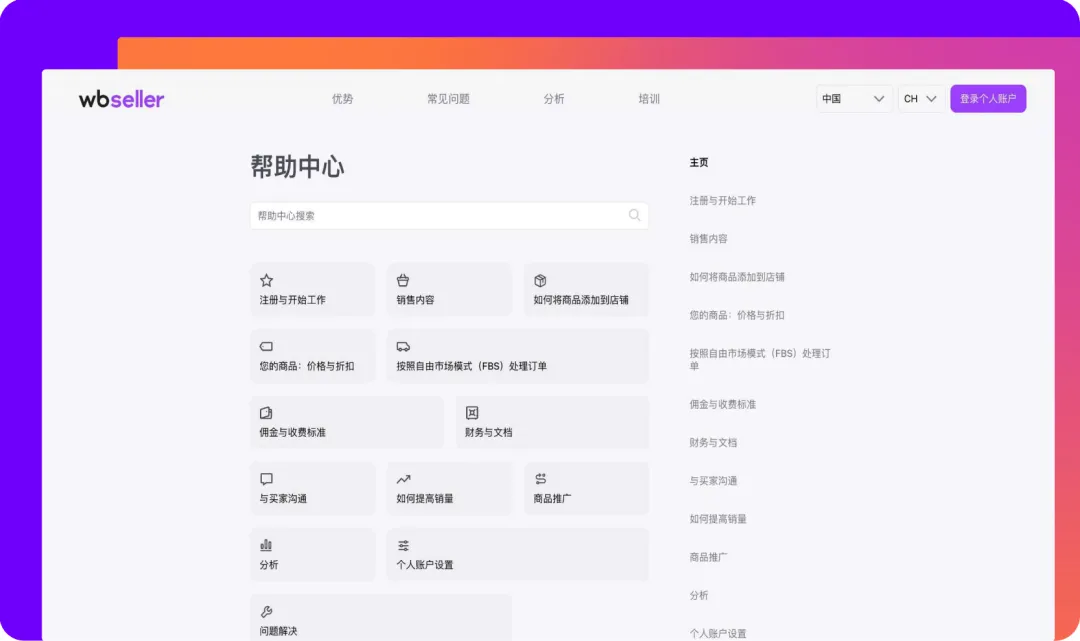This screenshot has width=1080, height=641.
Task: Open the 佣金与收费标准 sidebar link
Action: click(722, 404)
